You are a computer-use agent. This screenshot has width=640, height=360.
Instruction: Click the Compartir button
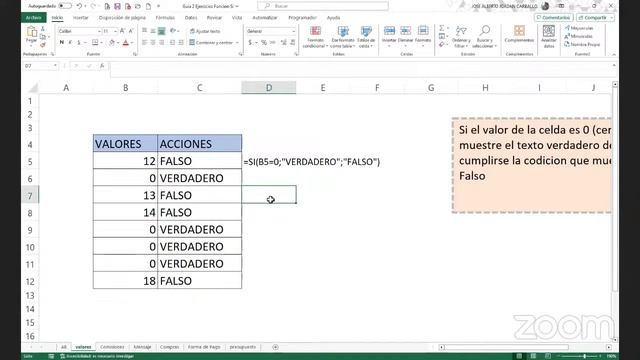point(592,18)
